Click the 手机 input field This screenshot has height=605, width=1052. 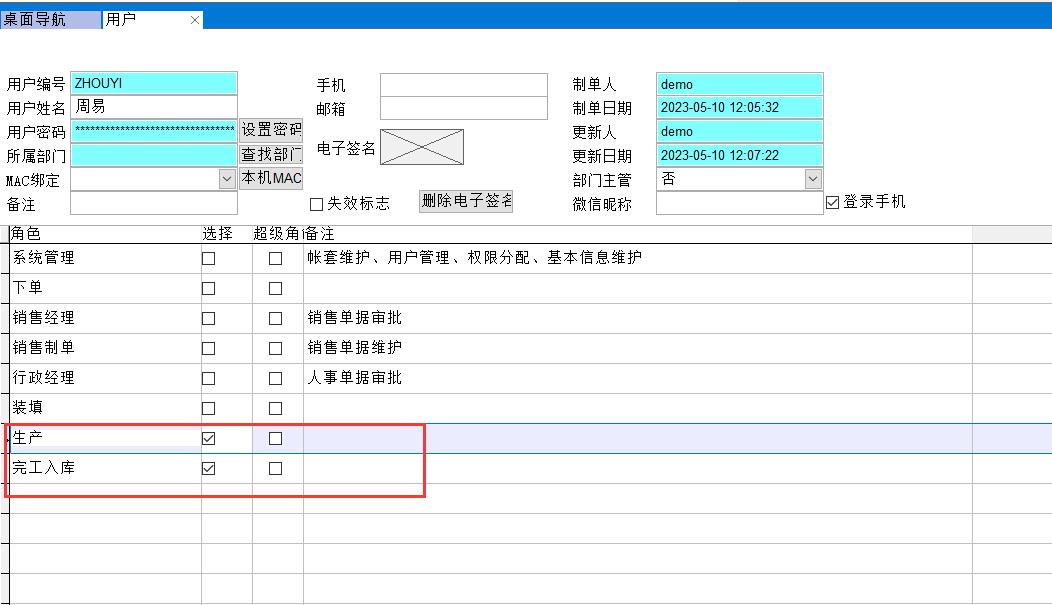[463, 85]
